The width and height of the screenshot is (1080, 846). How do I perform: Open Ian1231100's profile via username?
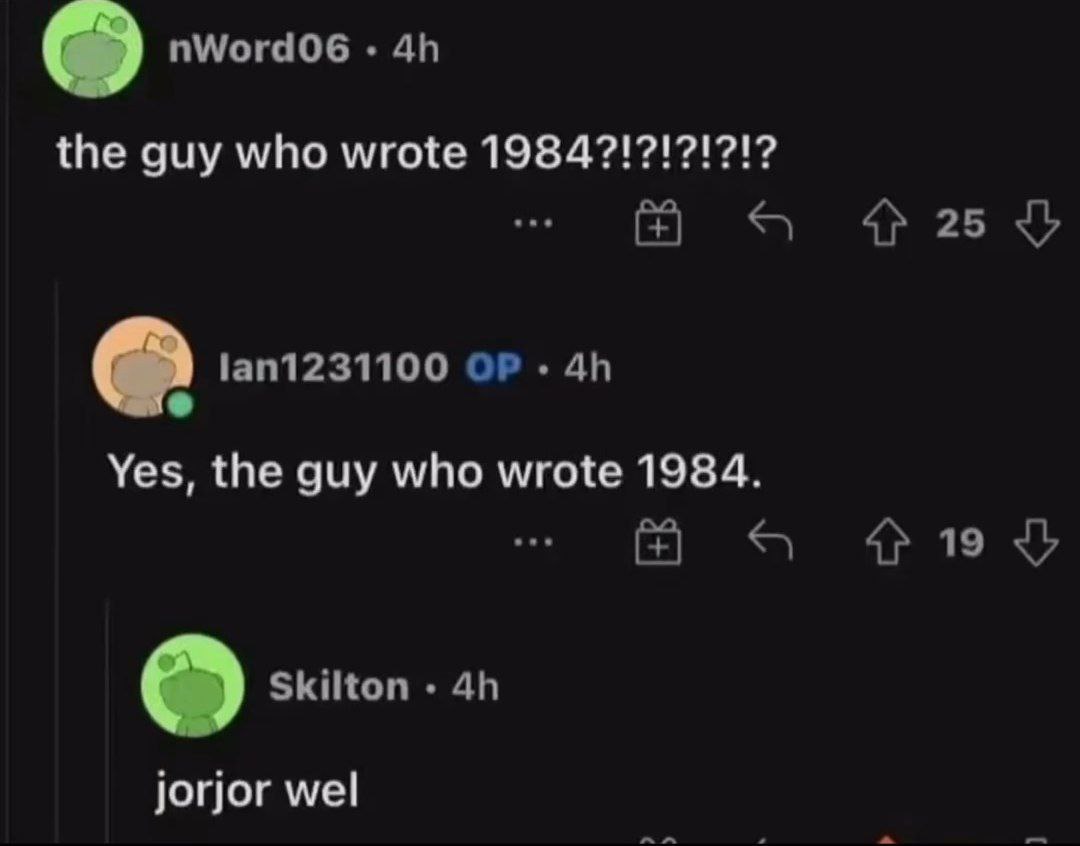[x=333, y=367]
